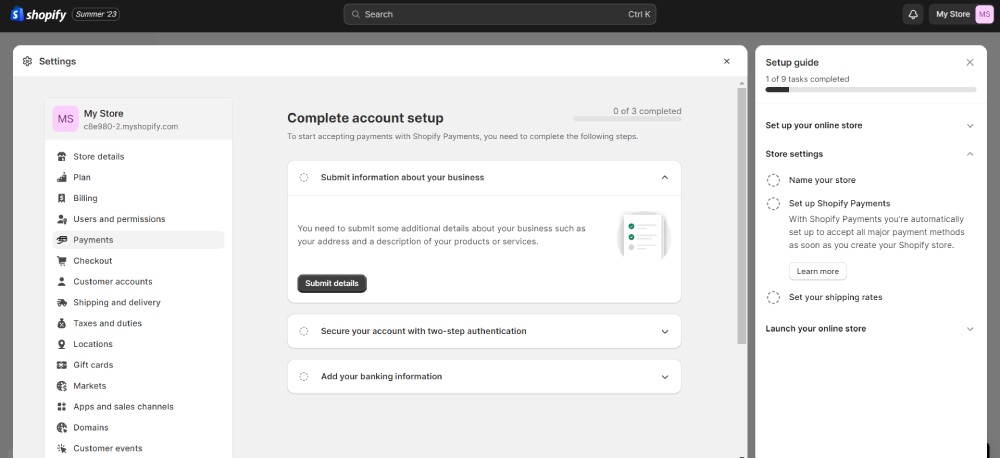
Task: Click the Customer accounts person icon
Action: click(62, 281)
